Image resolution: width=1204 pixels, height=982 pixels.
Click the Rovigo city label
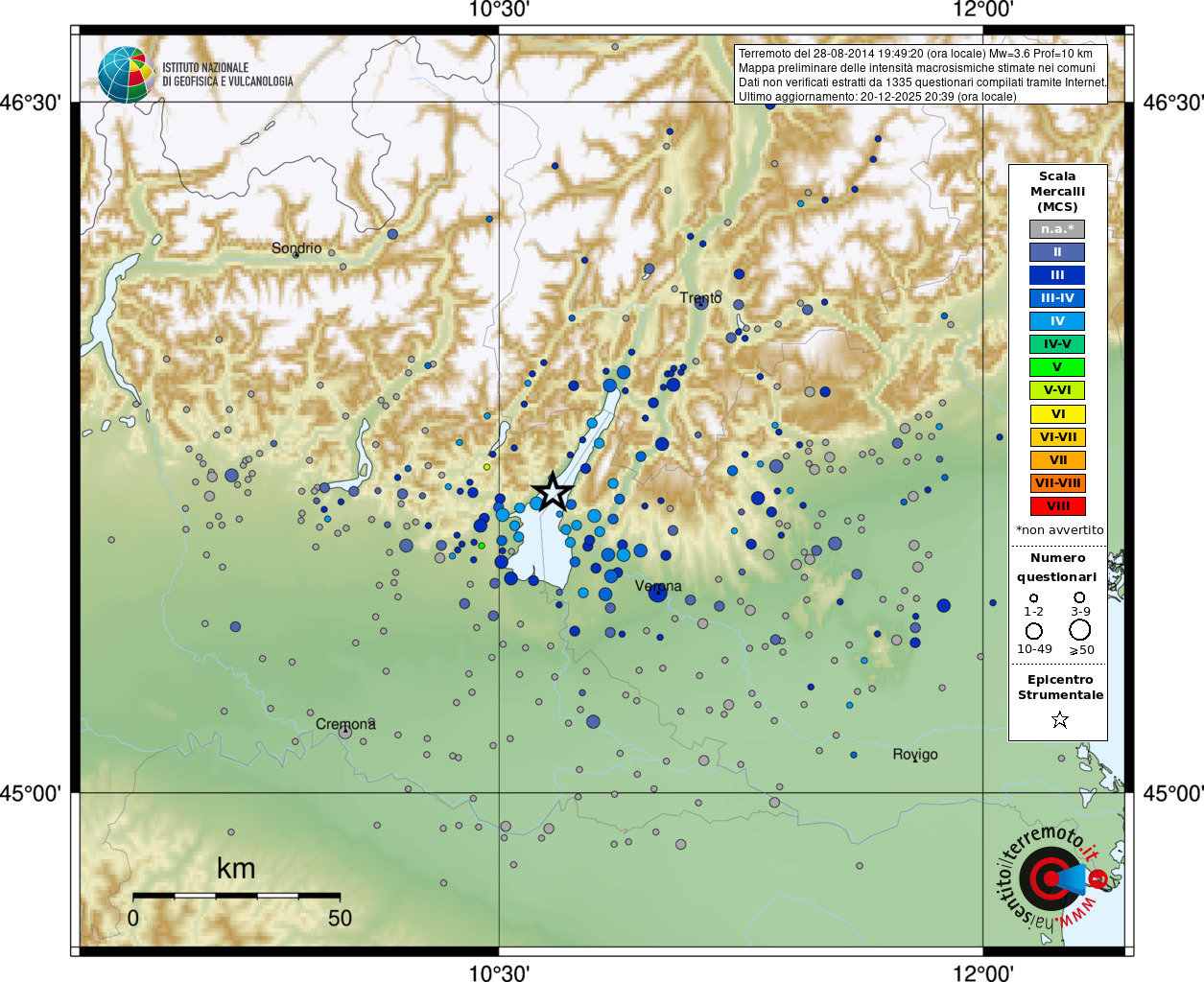point(915,755)
